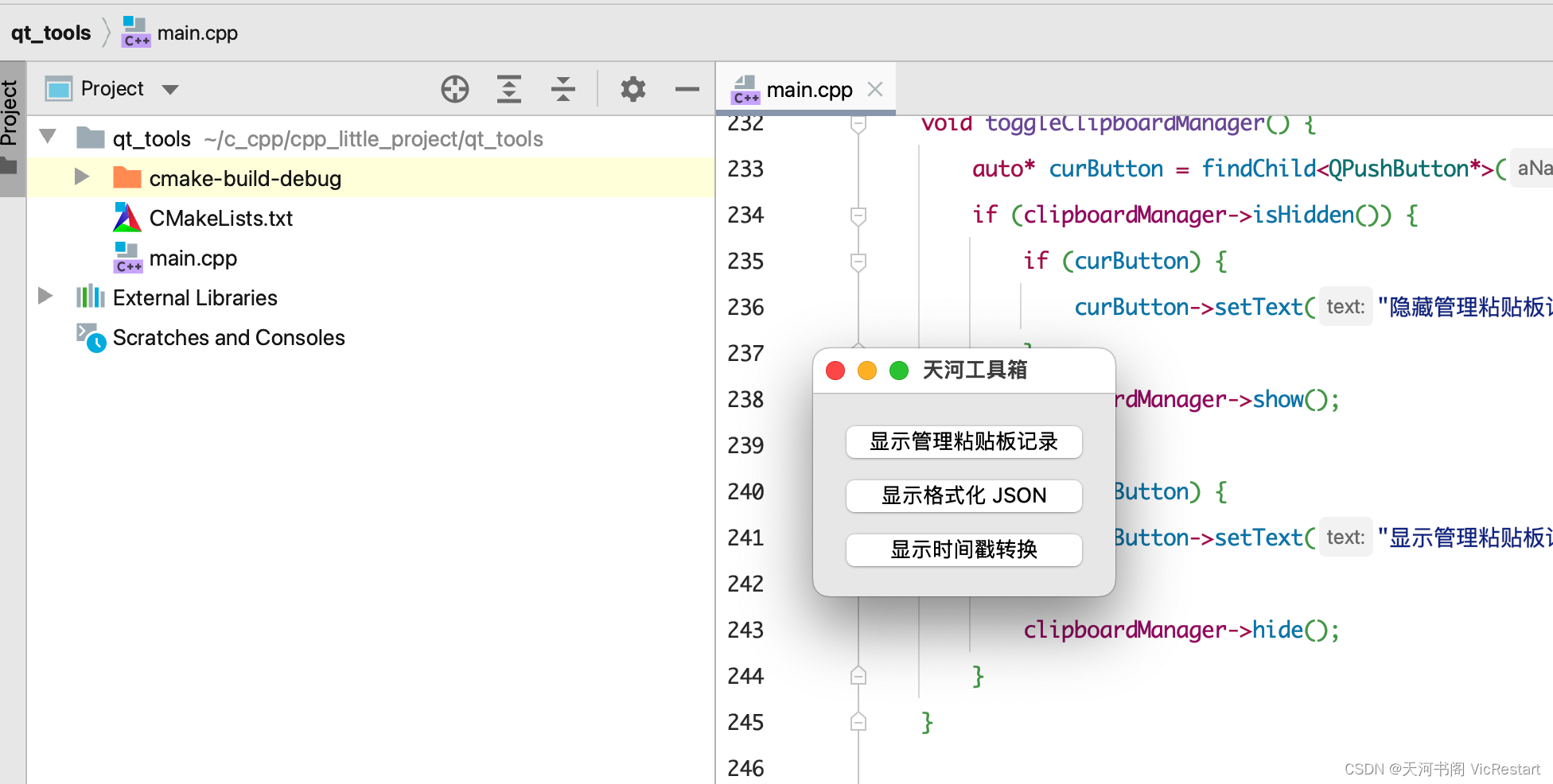Click the Collapse All icon in Project toolbar
The image size is (1553, 784).
pyautogui.click(x=563, y=89)
